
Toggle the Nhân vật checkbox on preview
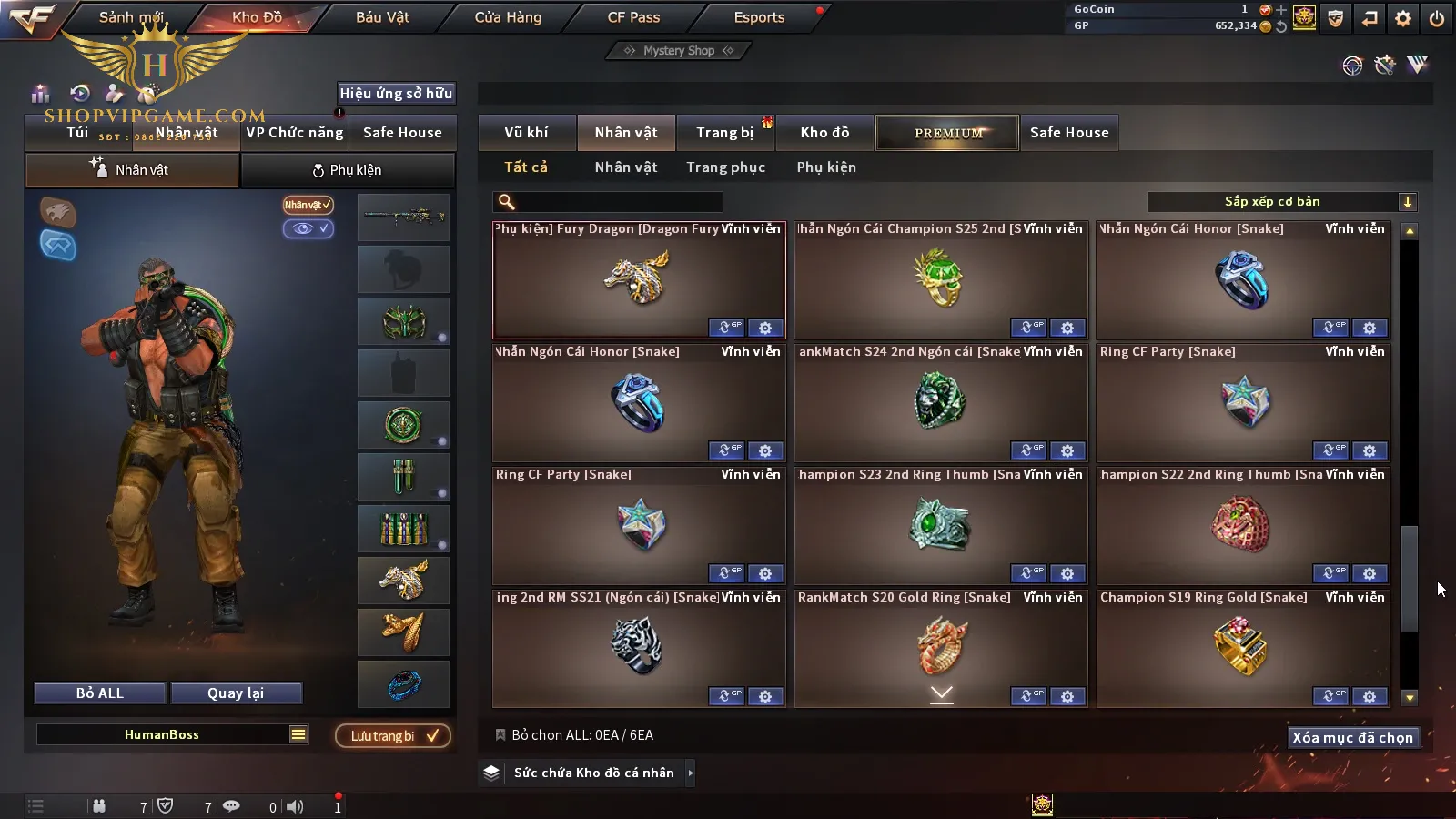coord(308,205)
